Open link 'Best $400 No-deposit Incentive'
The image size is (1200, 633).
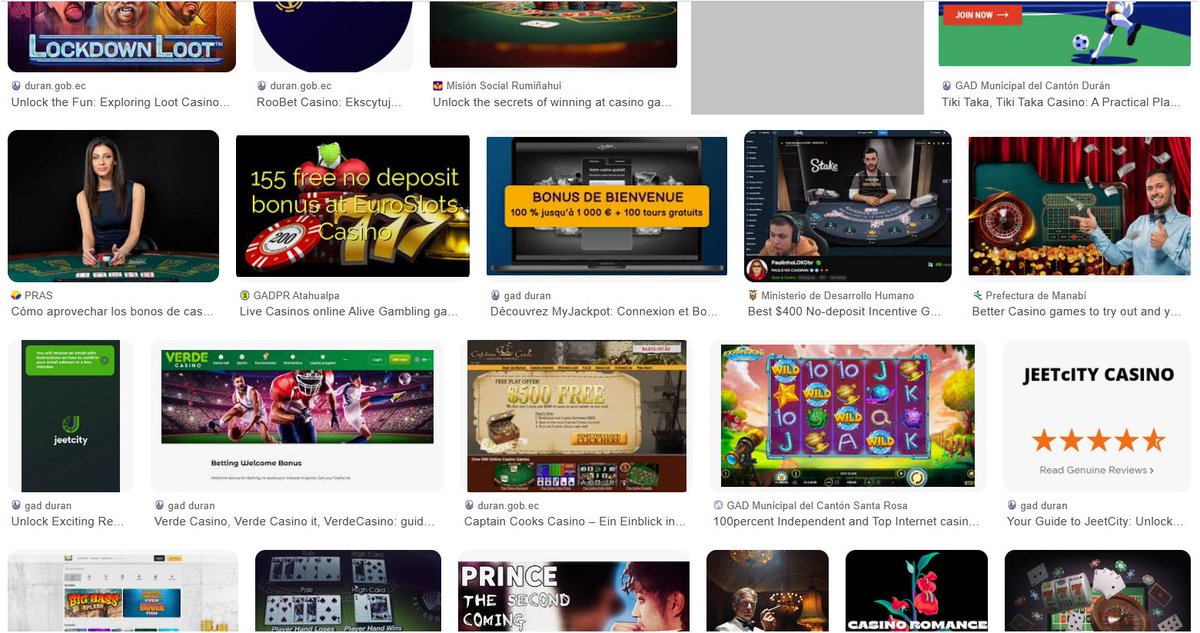[845, 312]
